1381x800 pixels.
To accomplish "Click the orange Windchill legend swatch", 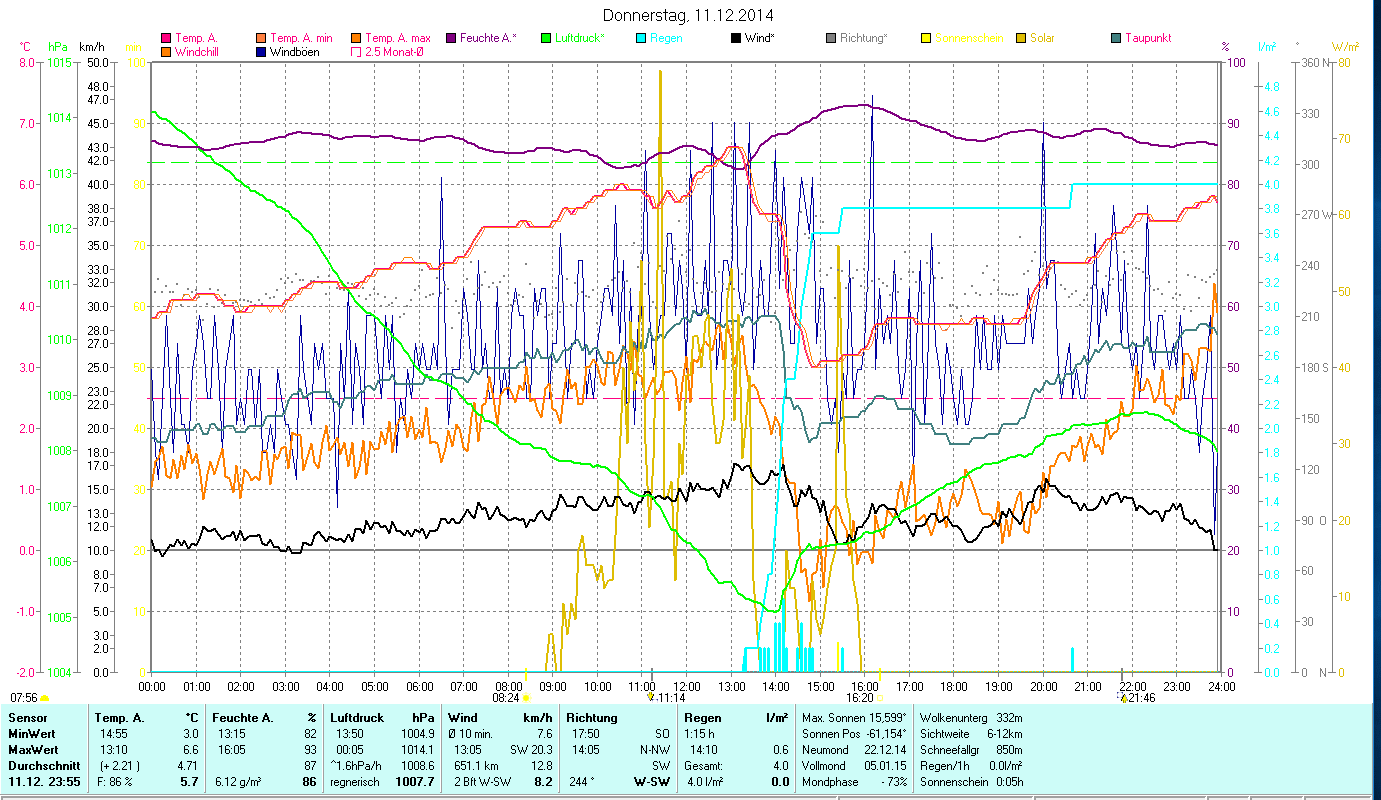I will point(166,51).
